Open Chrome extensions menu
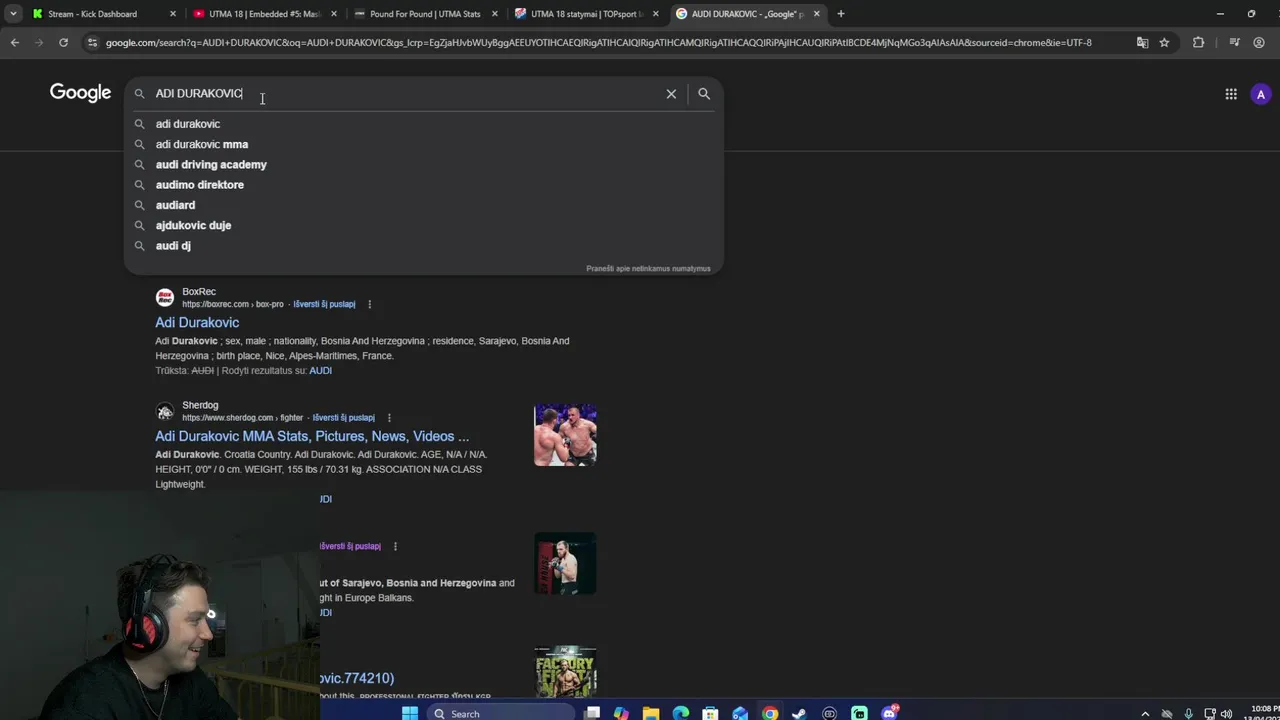The height and width of the screenshot is (720, 1280). pos(1198,42)
